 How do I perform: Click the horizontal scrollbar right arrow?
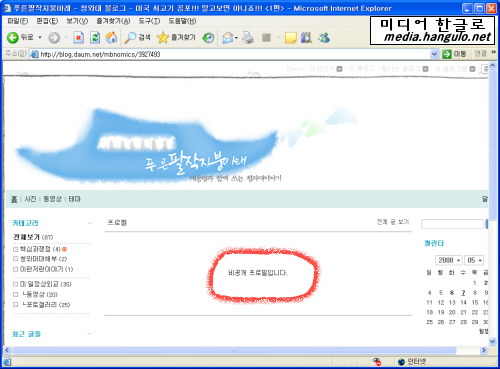coord(484,350)
